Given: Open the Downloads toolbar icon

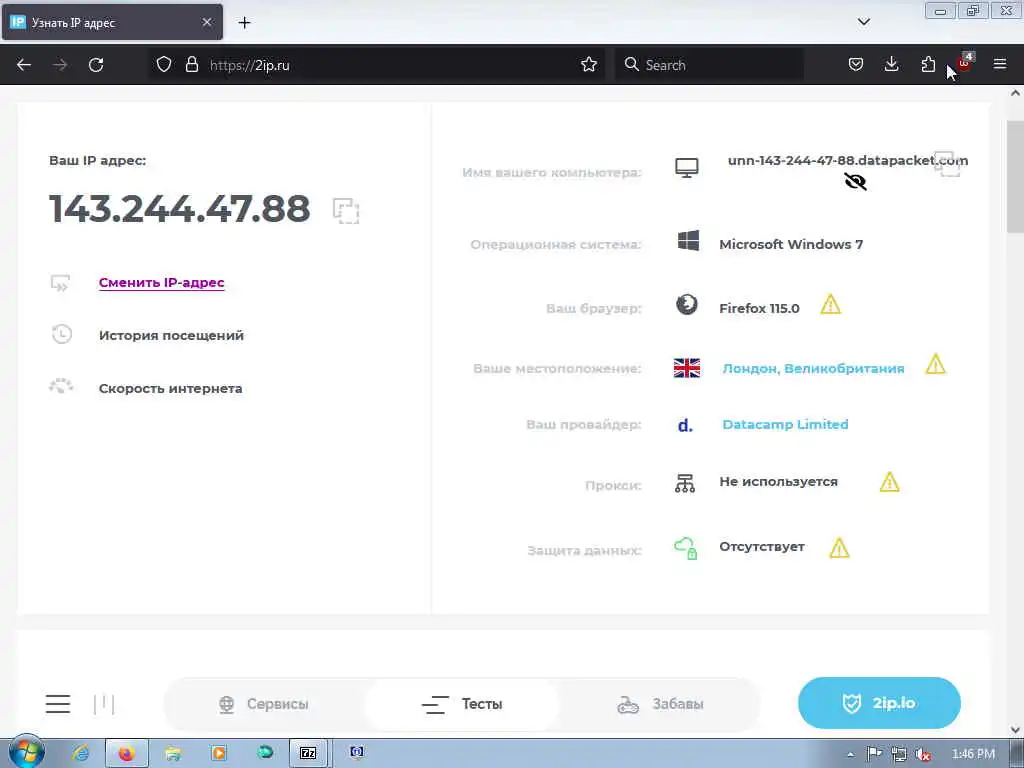Looking at the screenshot, I should coord(891,65).
